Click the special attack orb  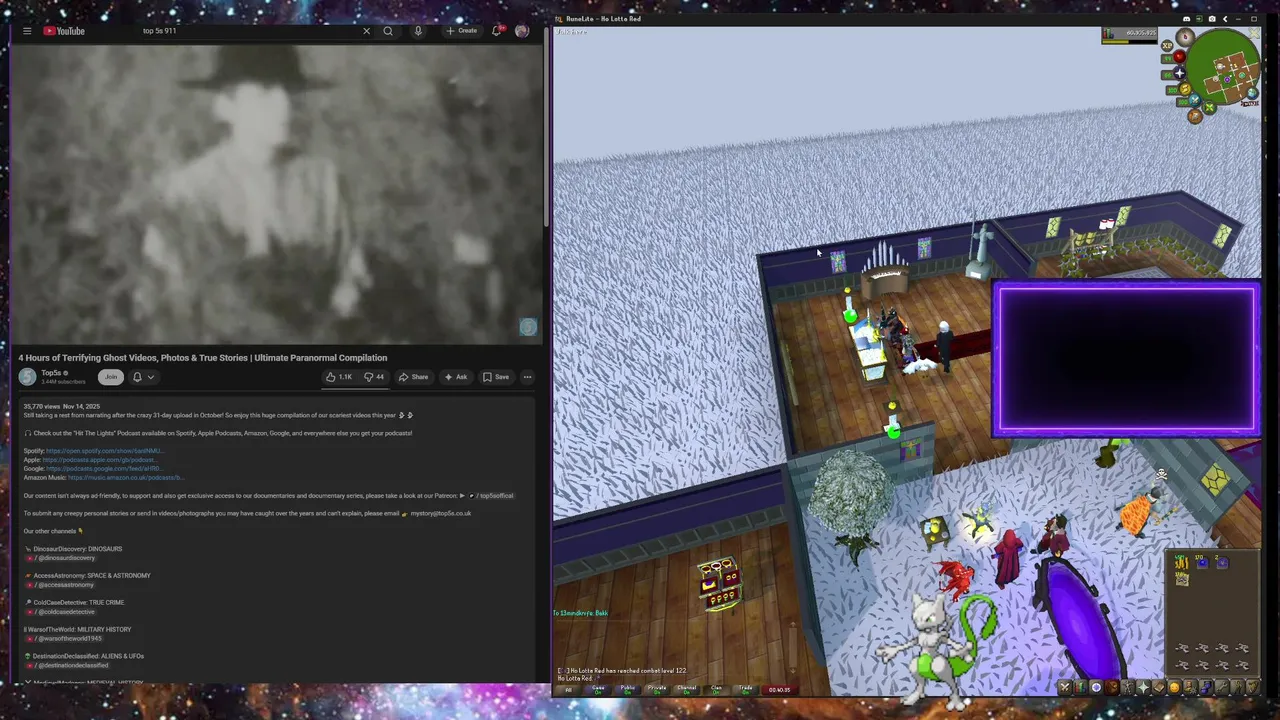[x=1195, y=100]
